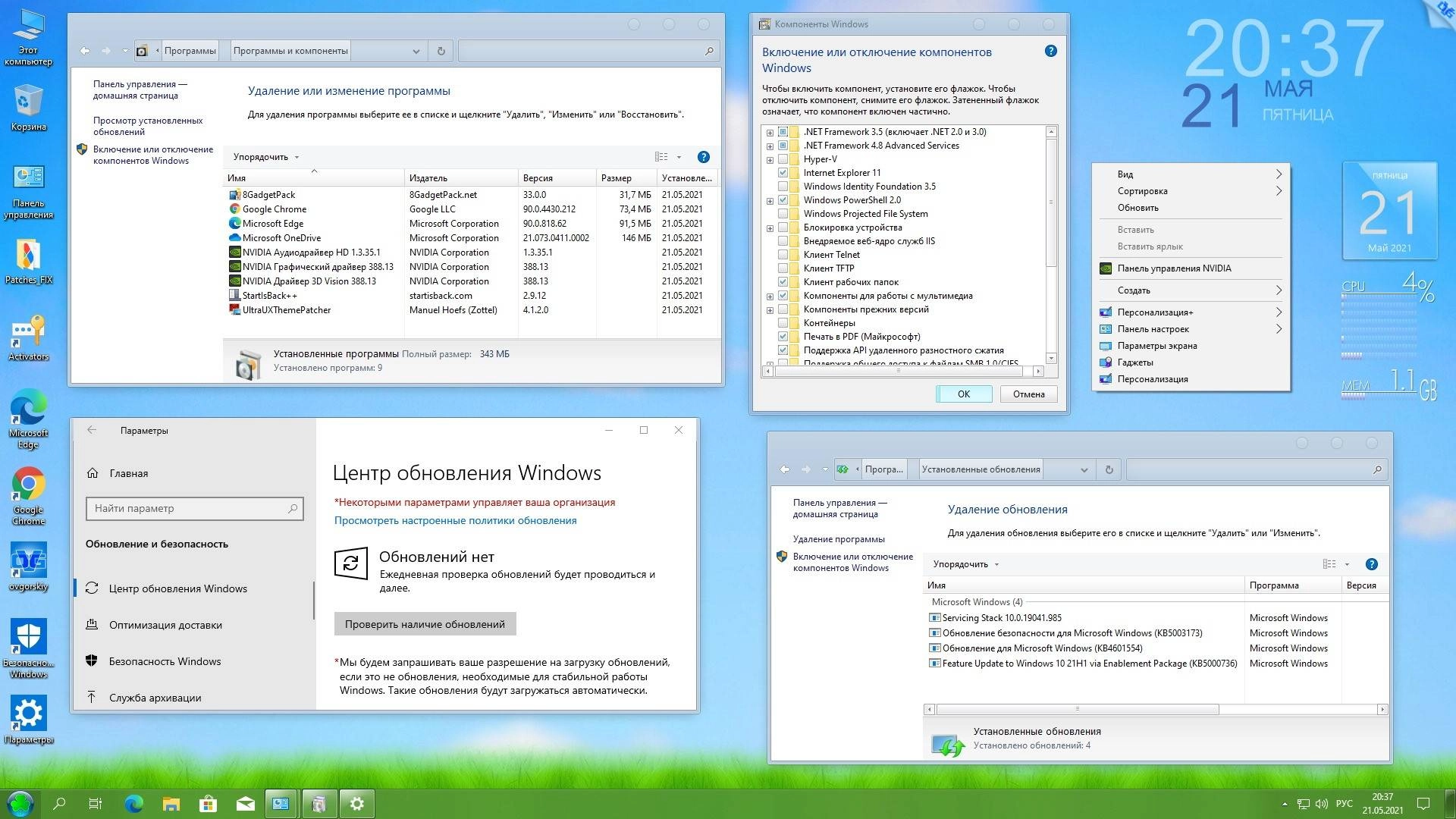Viewport: 1456px width, 819px height.
Task: Toggle .NET Framework 3.5 checkbox
Action: [783, 132]
